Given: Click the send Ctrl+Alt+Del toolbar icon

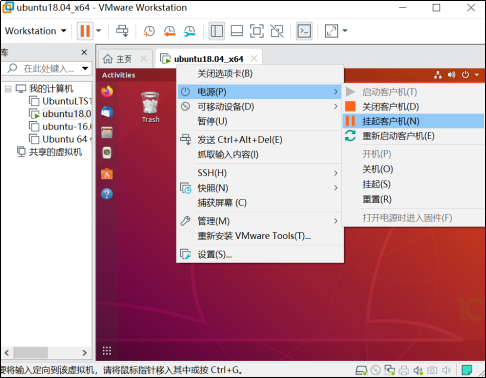Looking at the screenshot, I should coord(122,31).
